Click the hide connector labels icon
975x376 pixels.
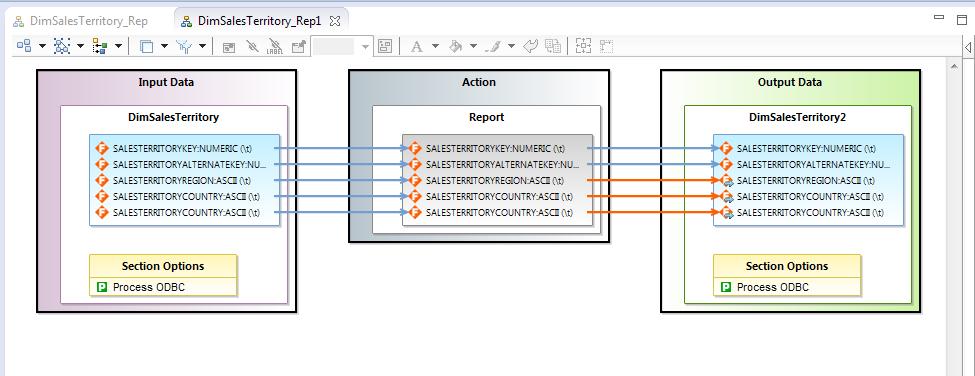click(x=275, y=47)
